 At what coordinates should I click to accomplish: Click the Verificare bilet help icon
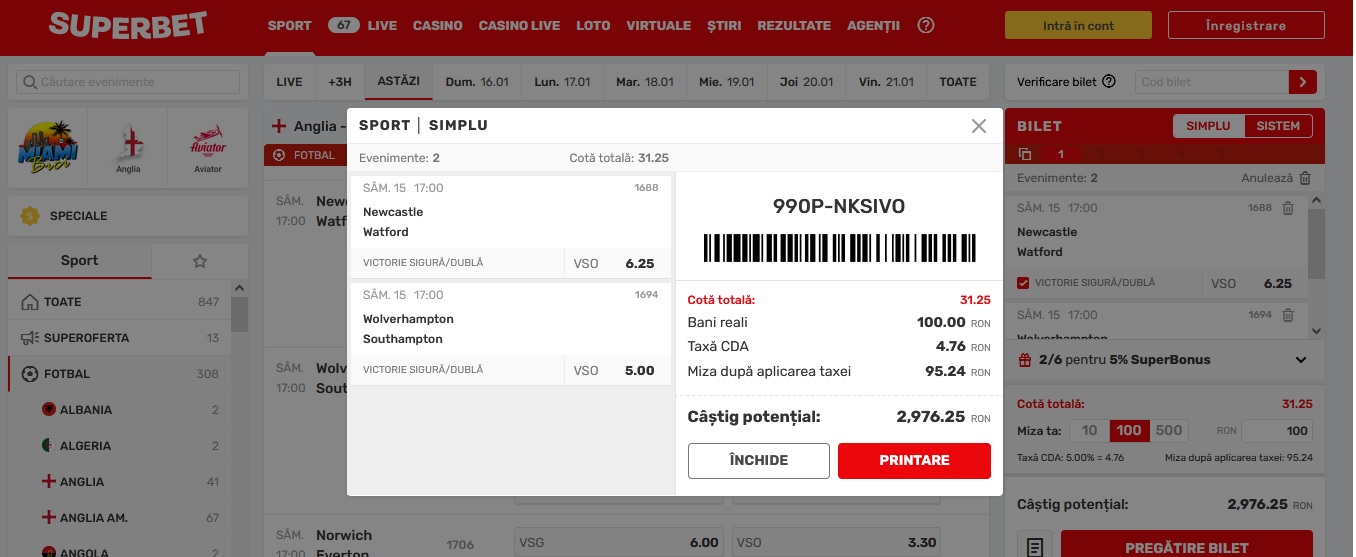(x=1109, y=82)
